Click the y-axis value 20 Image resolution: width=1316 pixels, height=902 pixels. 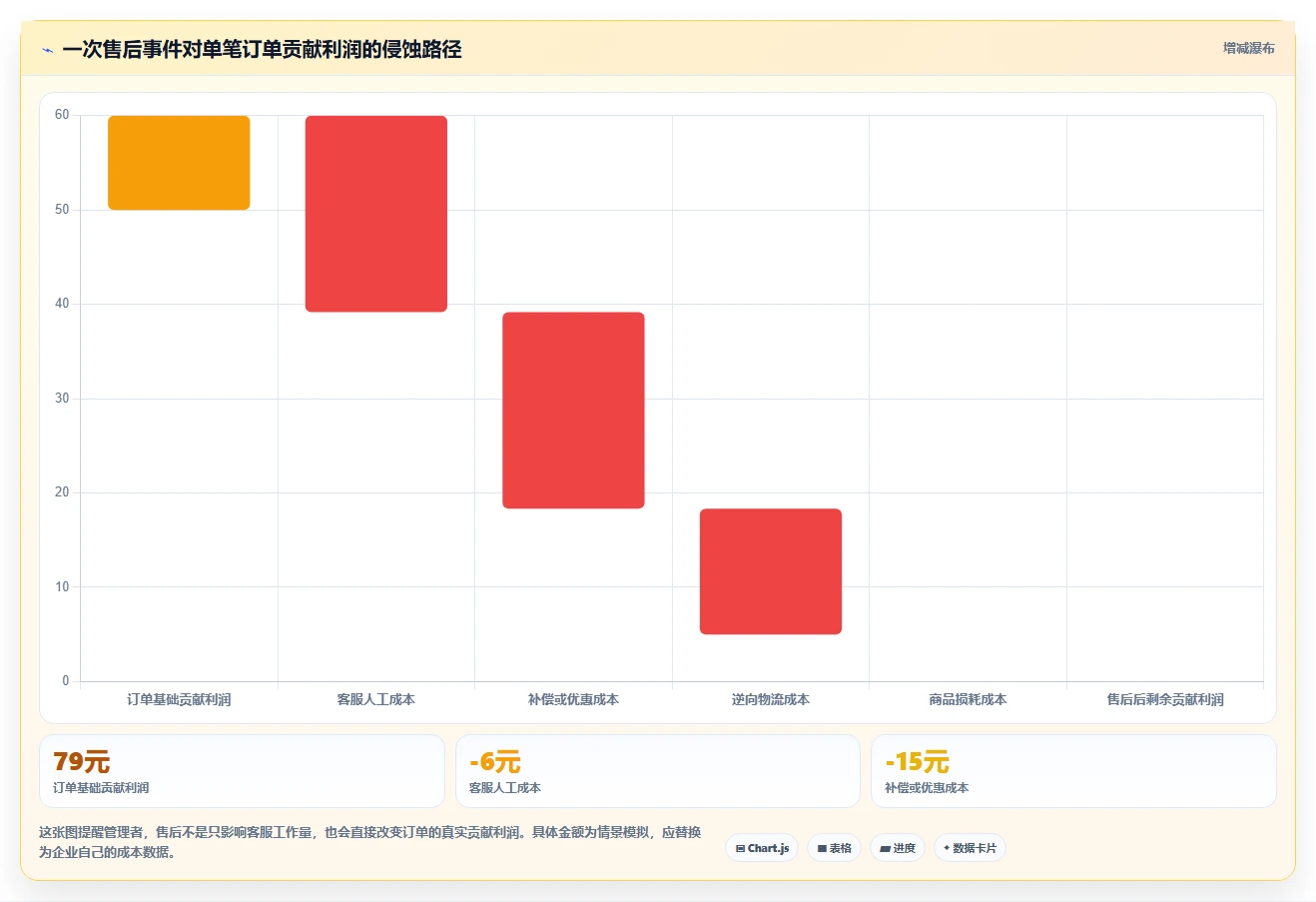[62, 492]
